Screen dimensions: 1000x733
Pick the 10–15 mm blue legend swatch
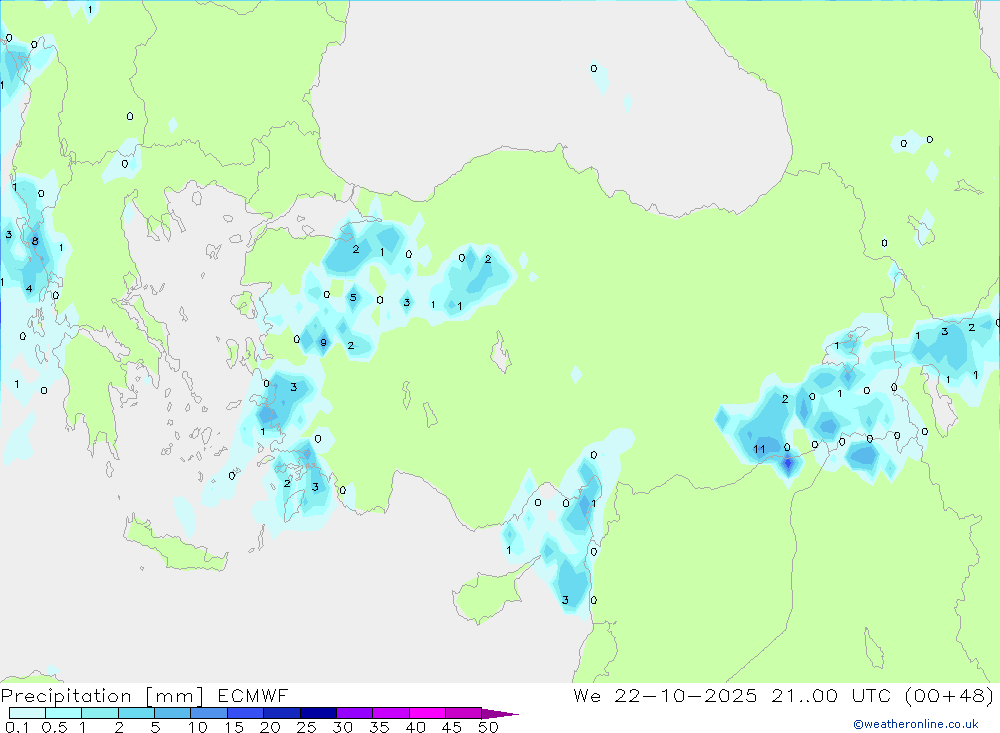[x=209, y=713]
